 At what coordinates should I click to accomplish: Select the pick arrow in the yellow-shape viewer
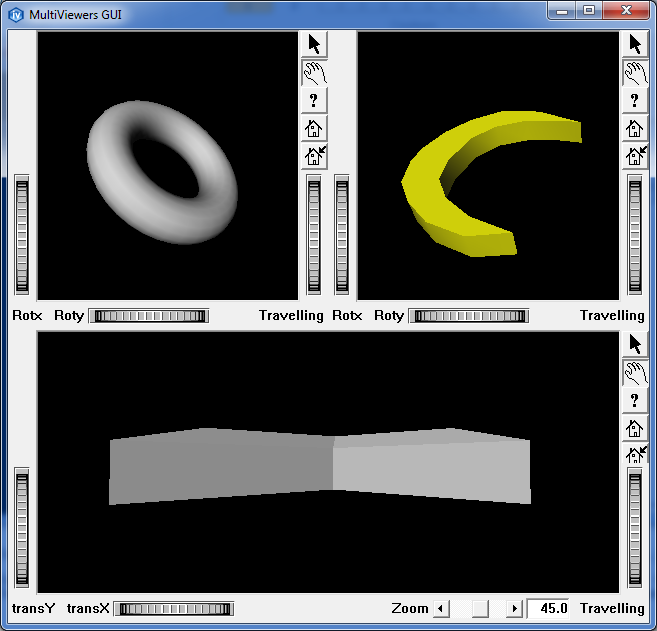(635, 45)
